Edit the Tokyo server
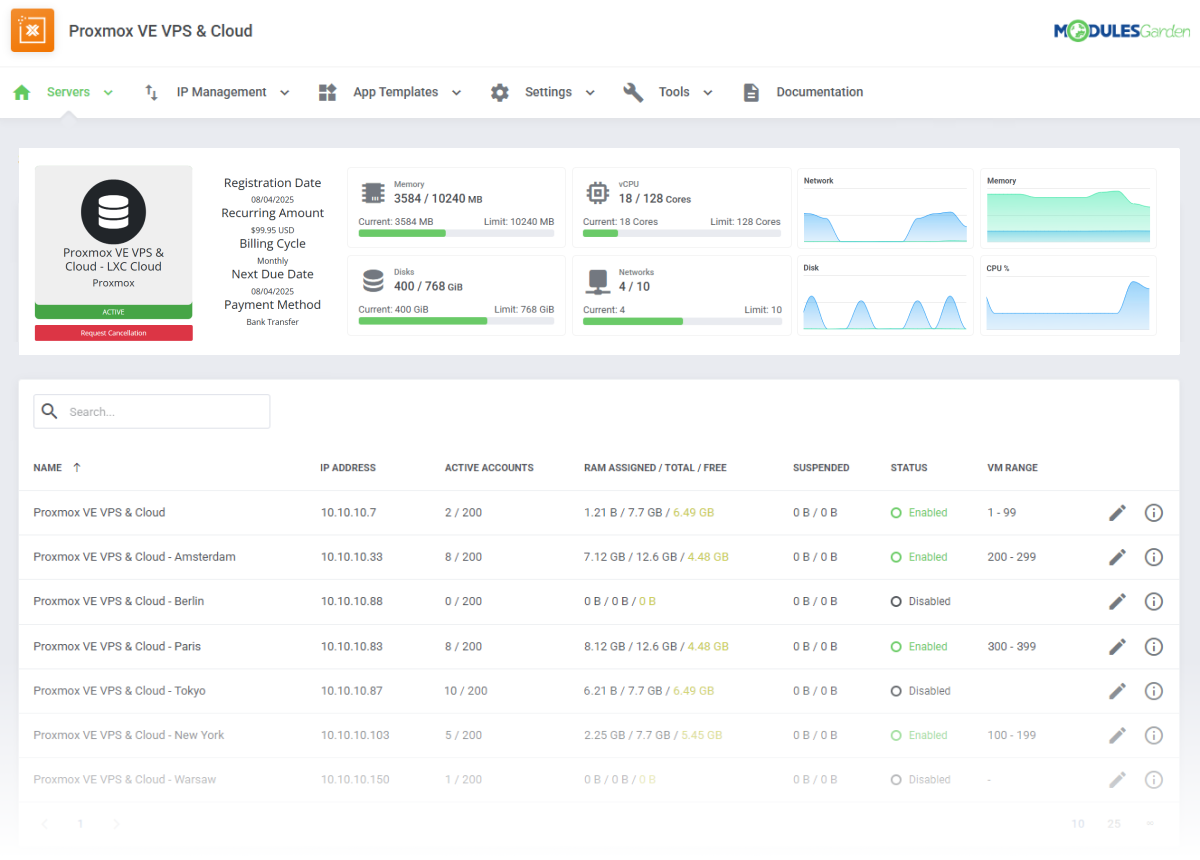Image resolution: width=1200 pixels, height=860 pixels. click(1117, 691)
